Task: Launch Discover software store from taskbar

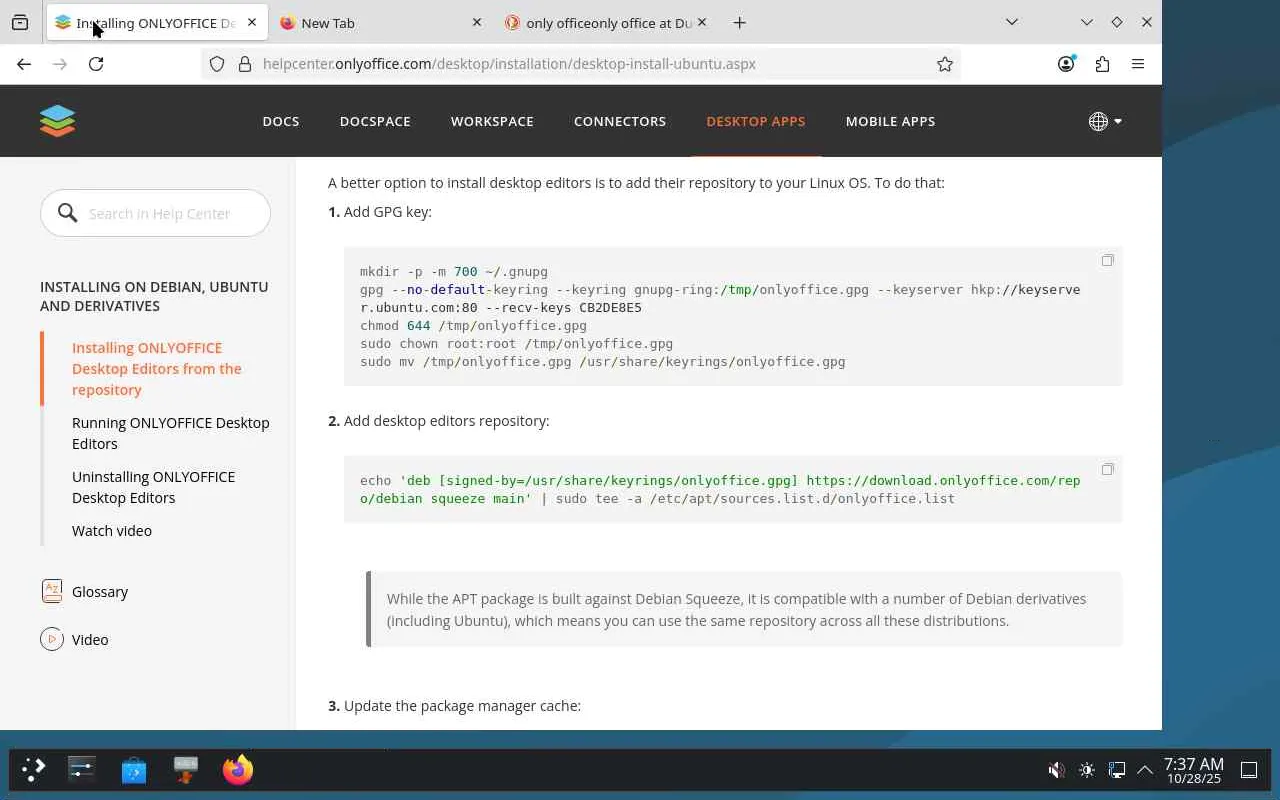Action: [x=134, y=769]
